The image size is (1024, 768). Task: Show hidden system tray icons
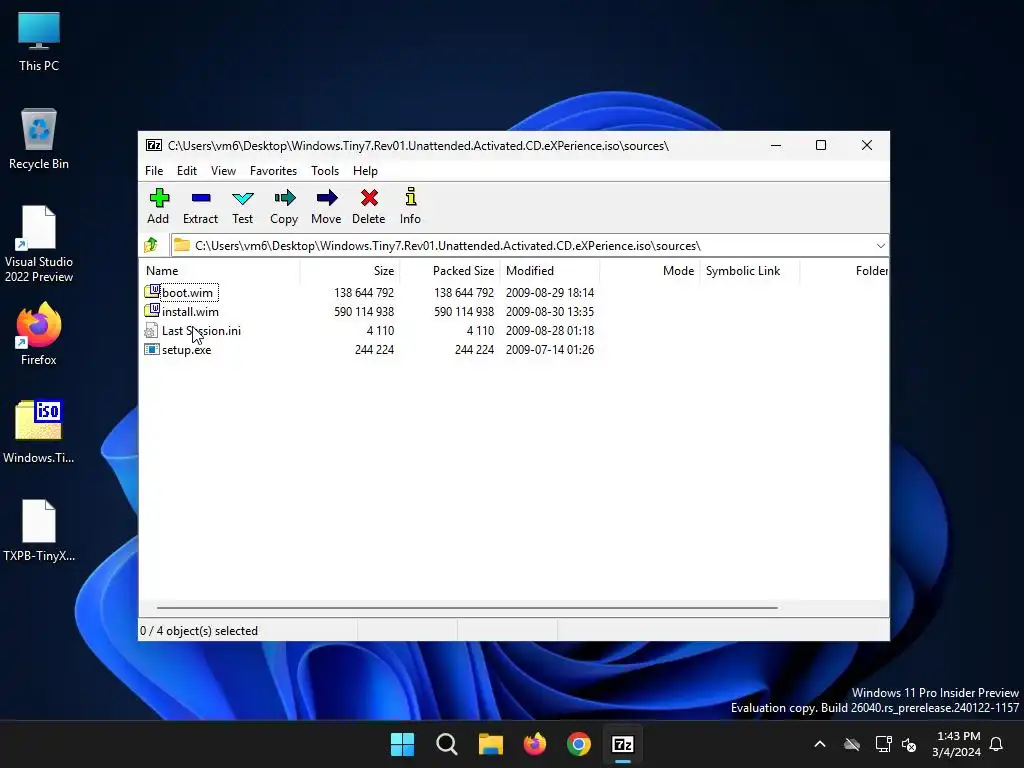click(820, 744)
